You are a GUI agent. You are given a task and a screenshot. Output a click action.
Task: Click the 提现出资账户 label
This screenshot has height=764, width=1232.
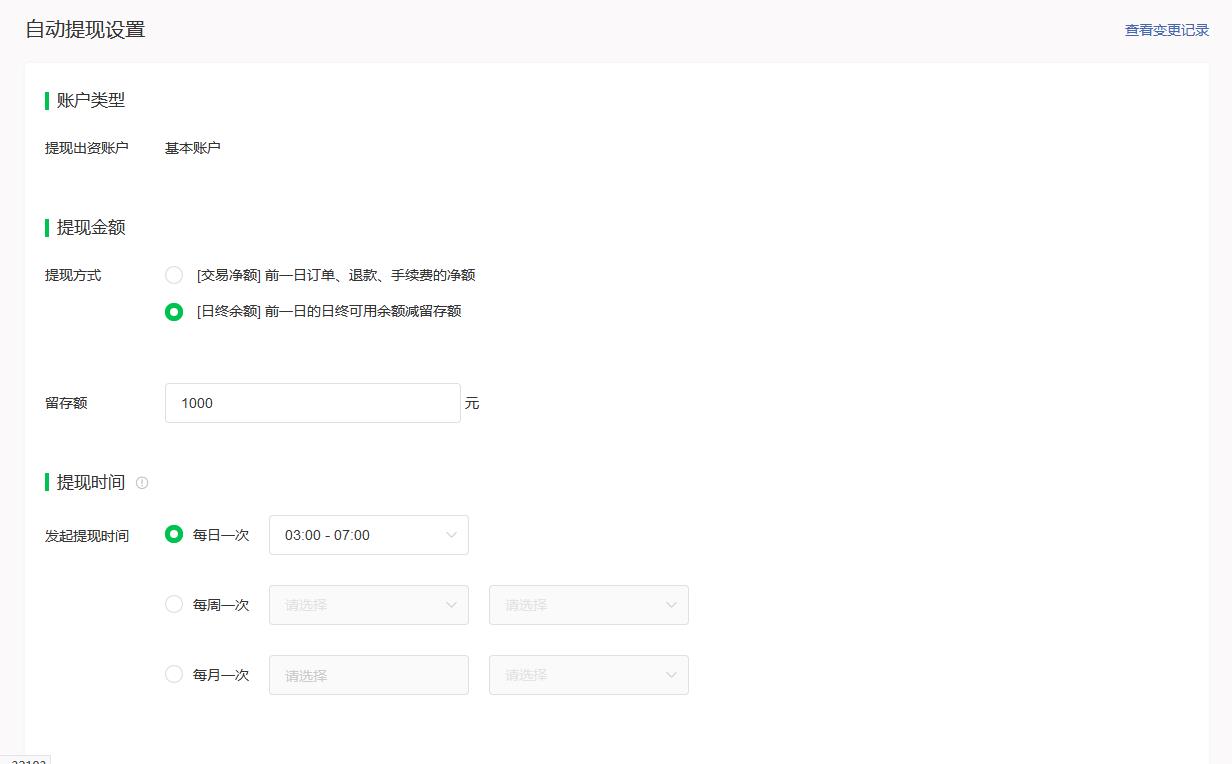tap(87, 148)
